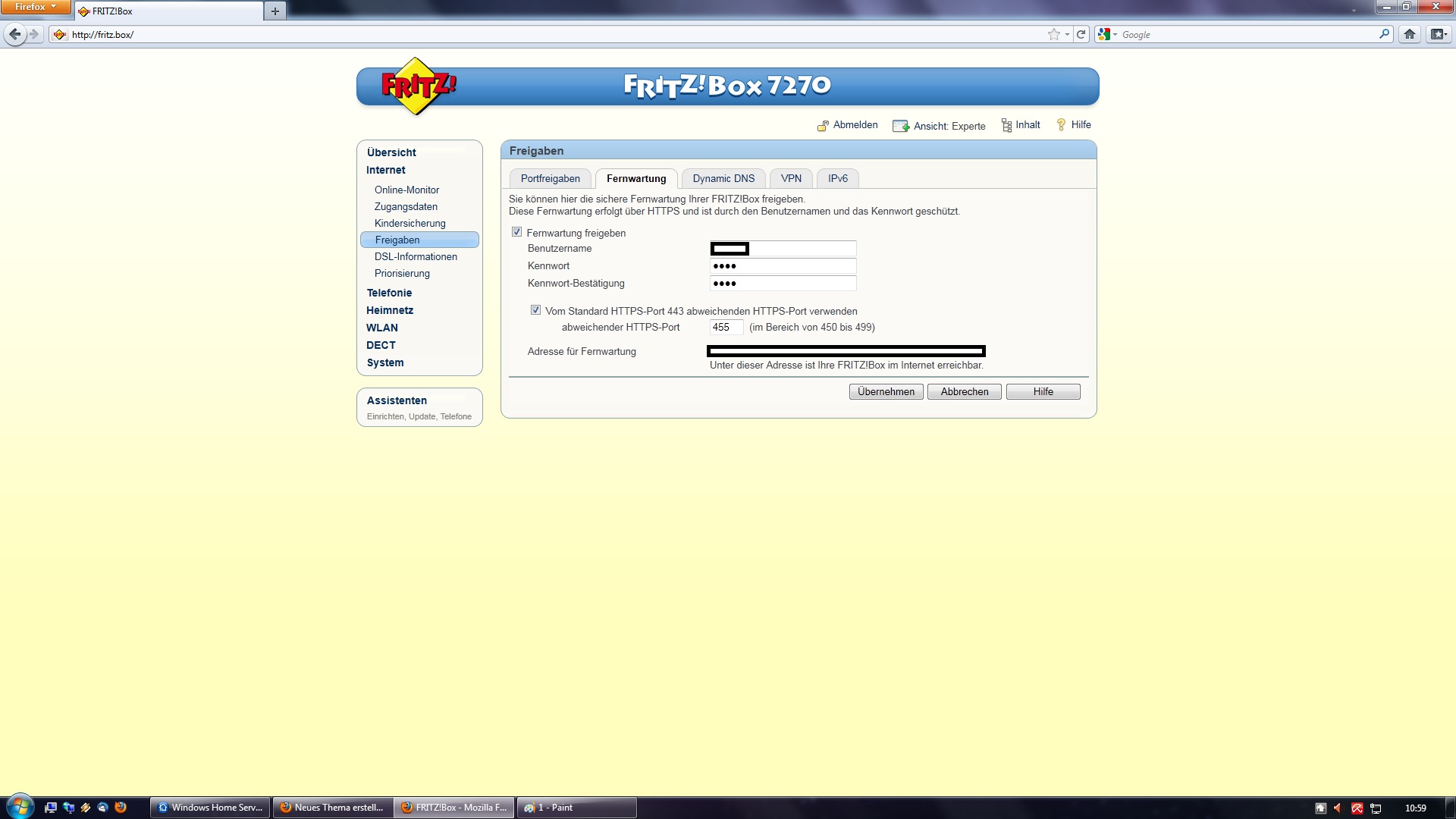
Task: Click the network connection tray icon
Action: tap(1376, 808)
